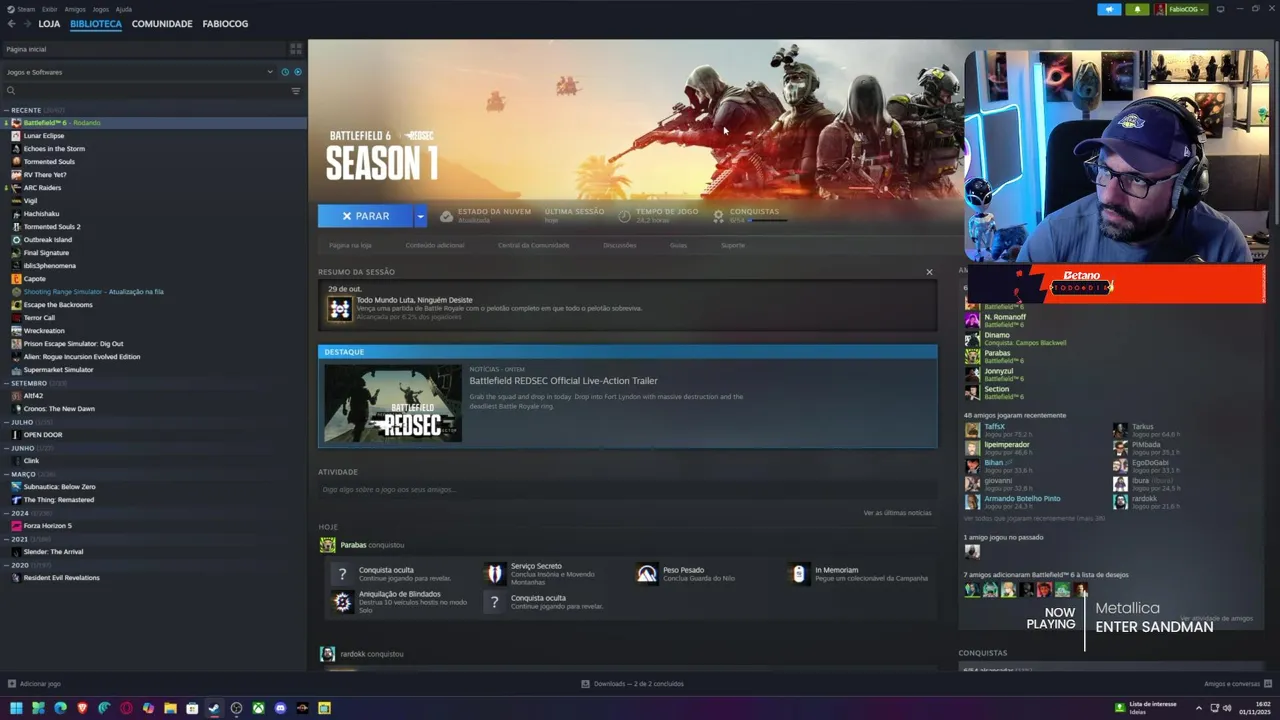Click the In Memoriam achievement icon
Image resolution: width=1280 pixels, height=720 pixels.
point(798,574)
